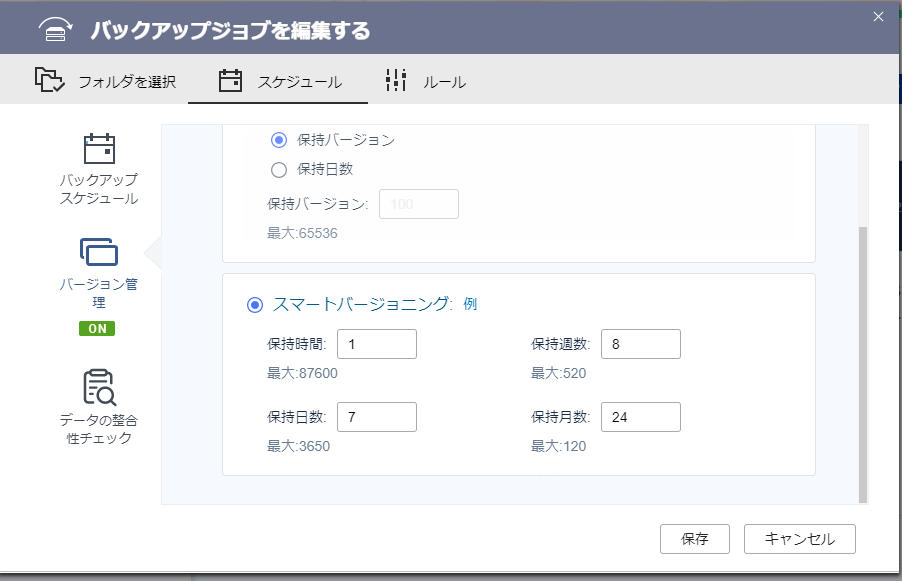Click the 保持時間 input field

click(x=377, y=344)
